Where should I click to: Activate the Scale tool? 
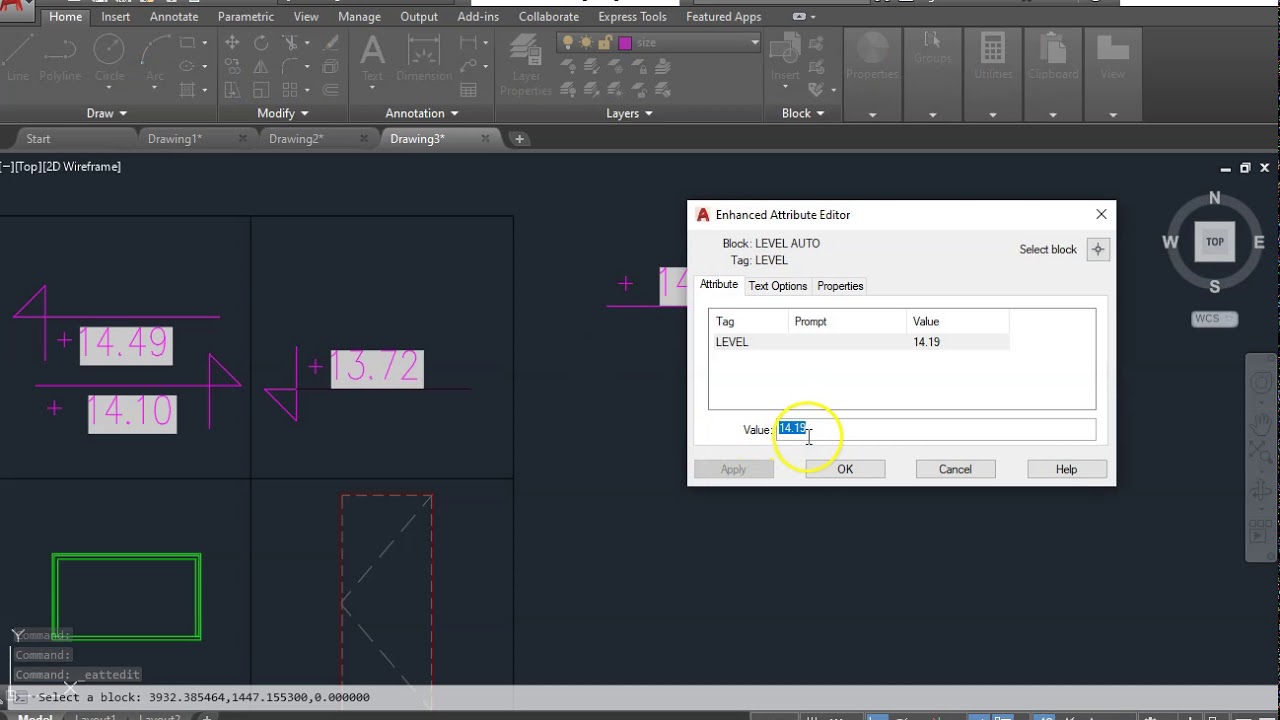click(261, 89)
